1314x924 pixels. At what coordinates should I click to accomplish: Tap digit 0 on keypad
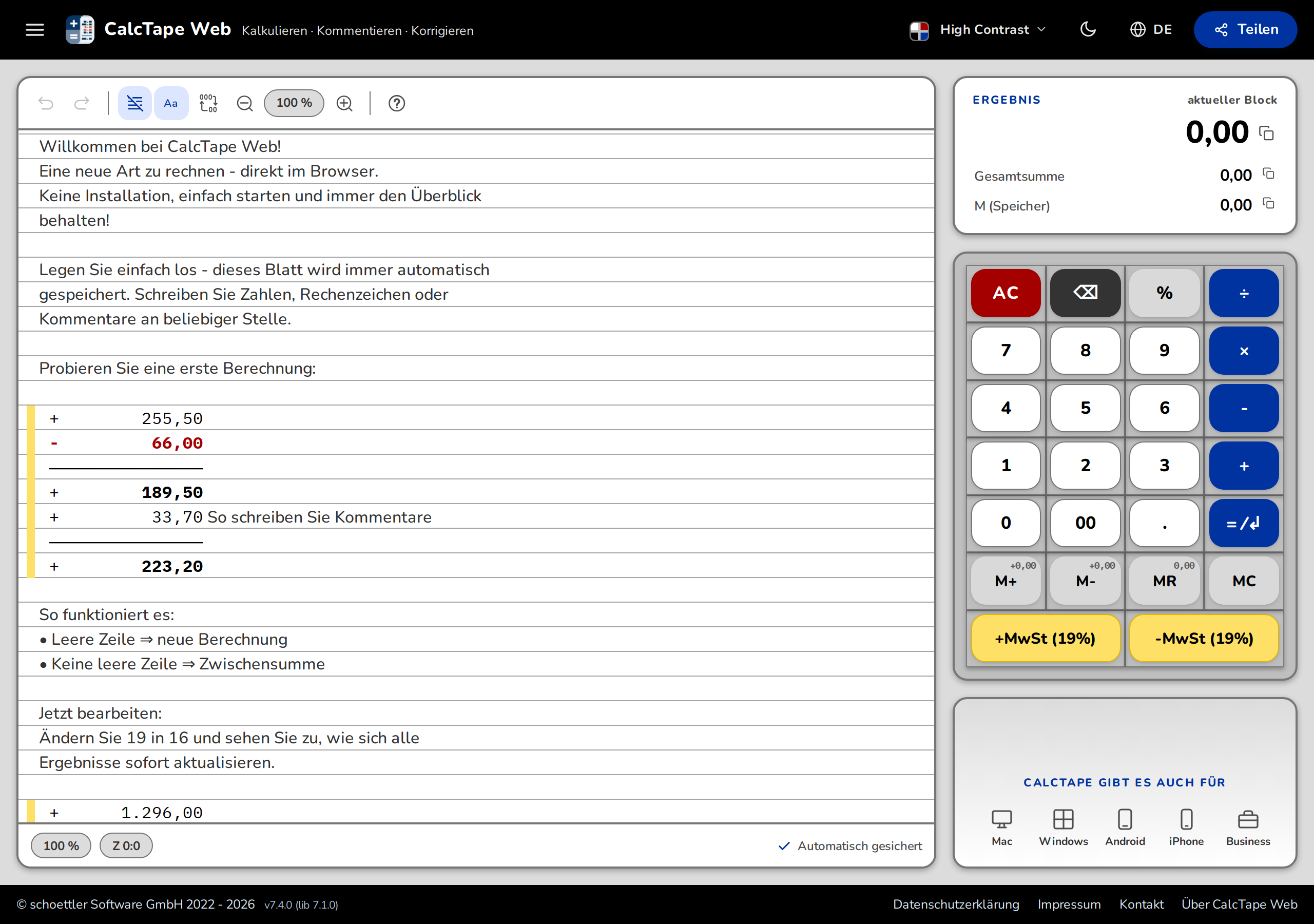click(1006, 523)
